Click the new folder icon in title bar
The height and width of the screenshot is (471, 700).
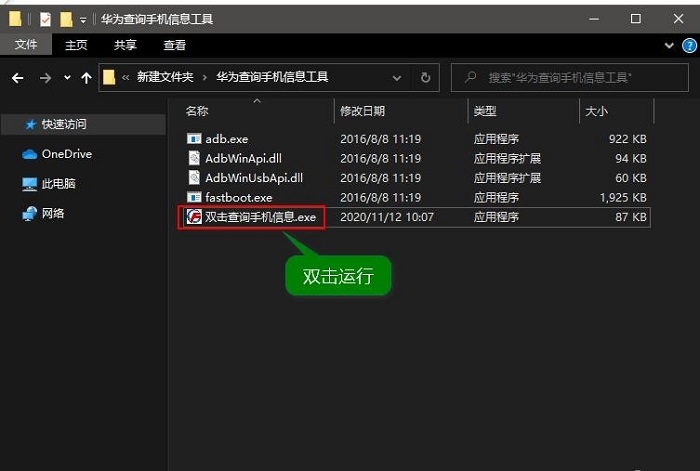coord(66,19)
